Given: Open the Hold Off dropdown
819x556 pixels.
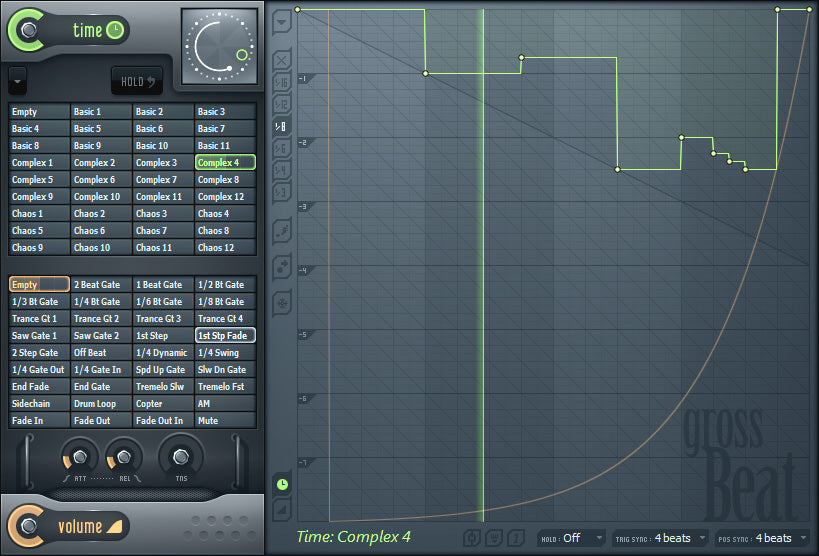Looking at the screenshot, I should [572, 538].
